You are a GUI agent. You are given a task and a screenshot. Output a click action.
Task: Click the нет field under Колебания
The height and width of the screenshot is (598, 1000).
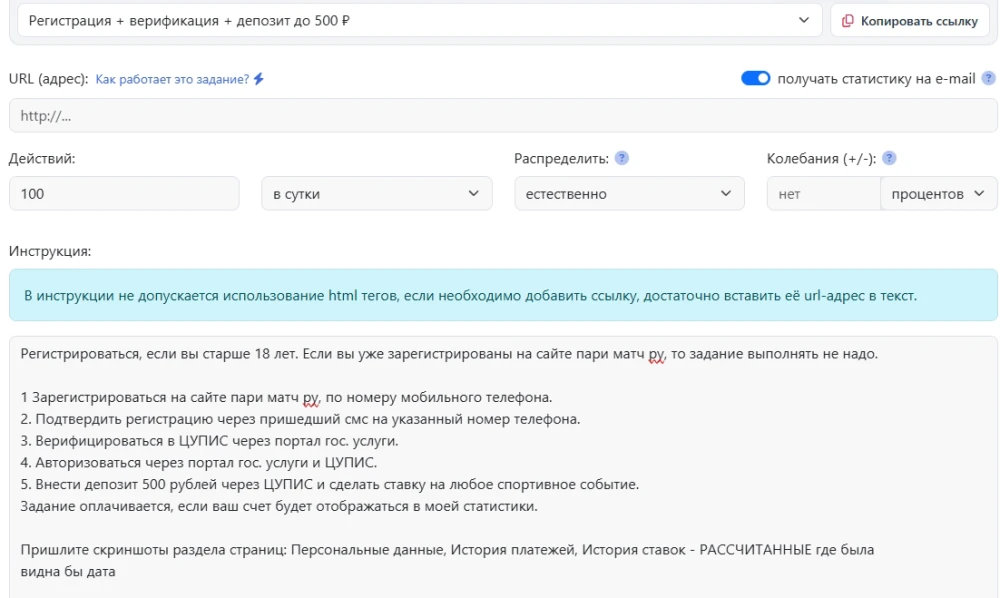pos(823,193)
